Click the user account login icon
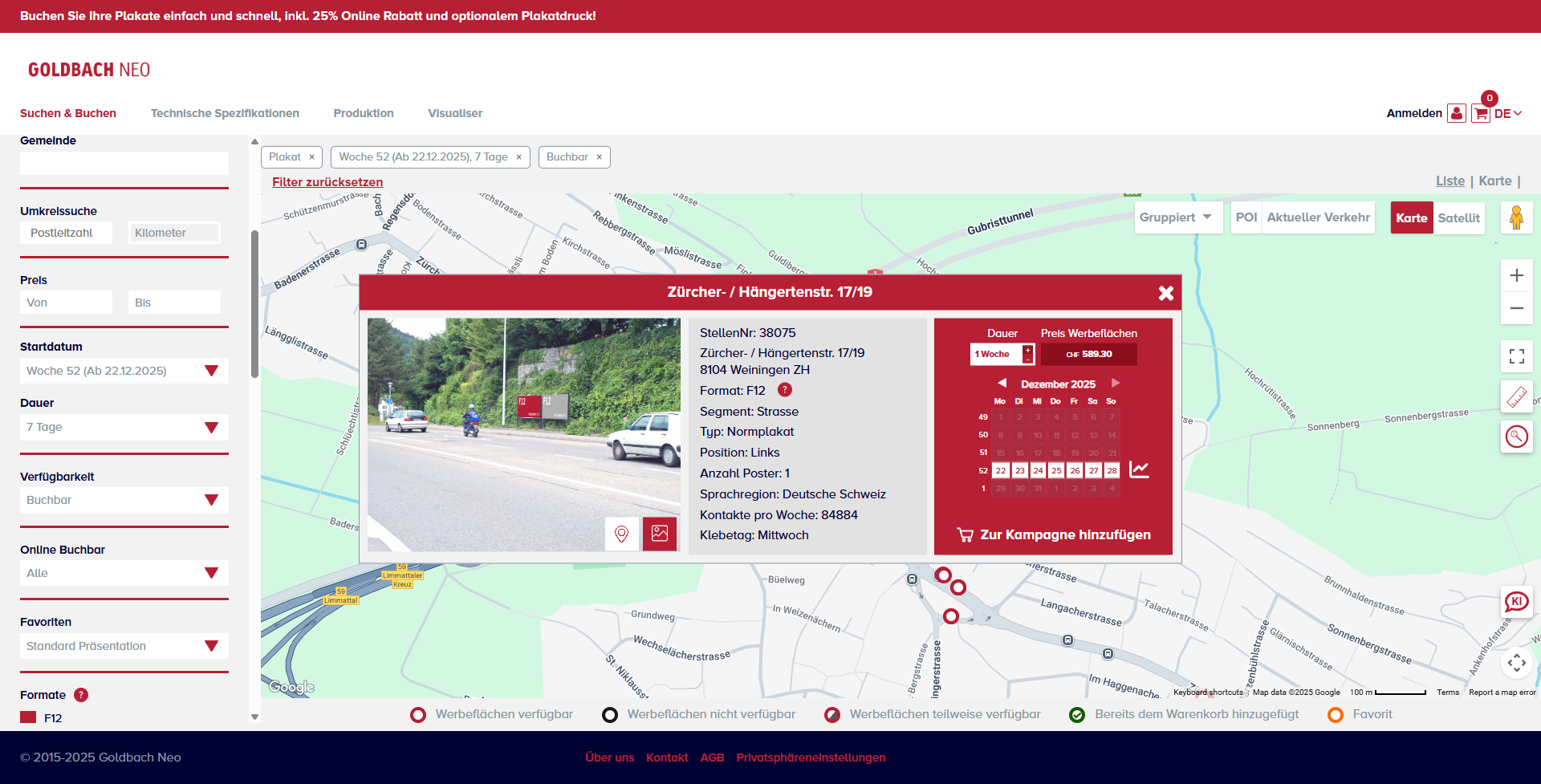Viewport: 1541px width, 784px height. tap(1456, 114)
